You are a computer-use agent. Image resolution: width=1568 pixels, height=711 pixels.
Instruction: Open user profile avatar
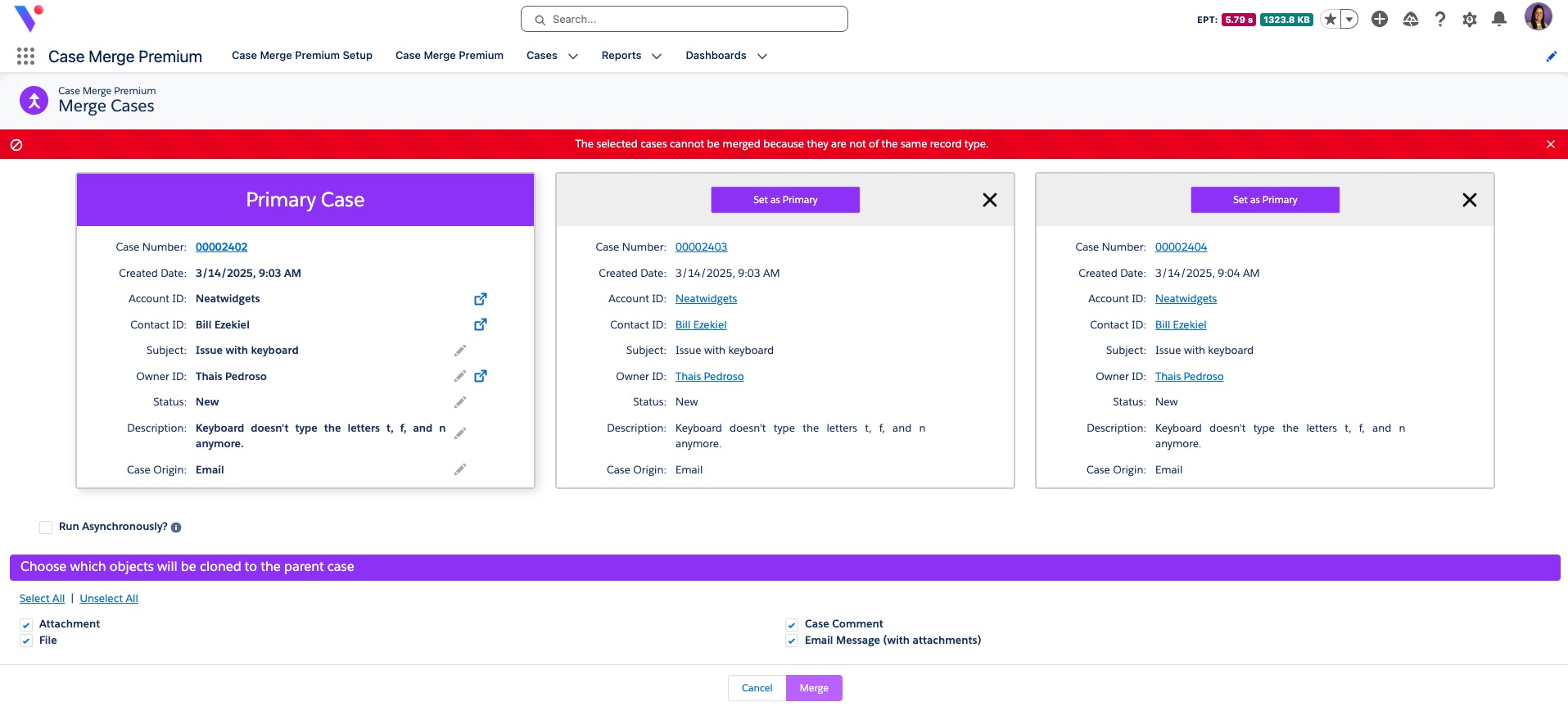pyautogui.click(x=1538, y=16)
